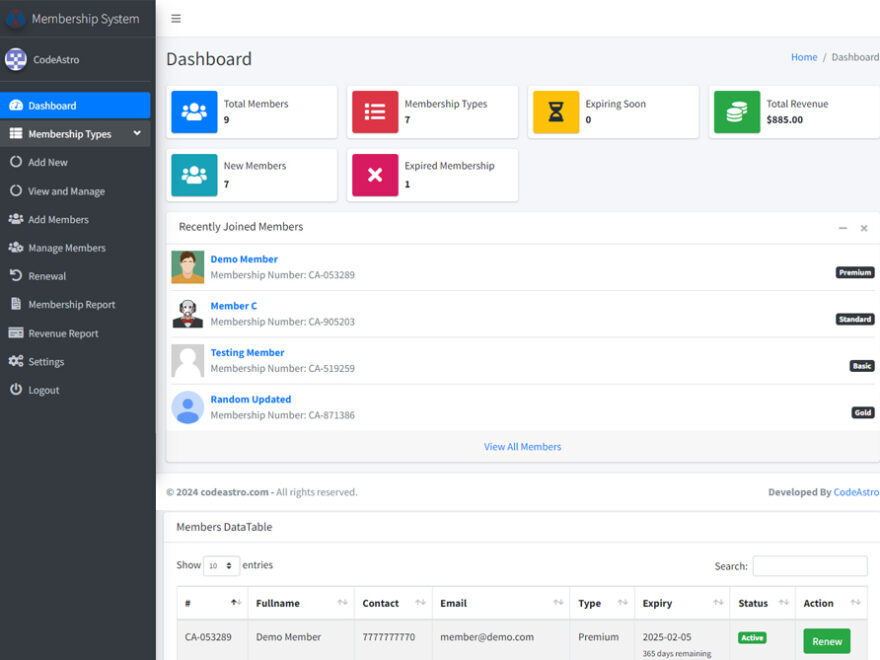This screenshot has height=660, width=880.
Task: Click the Expired Membership X icon
Action: (x=374, y=174)
